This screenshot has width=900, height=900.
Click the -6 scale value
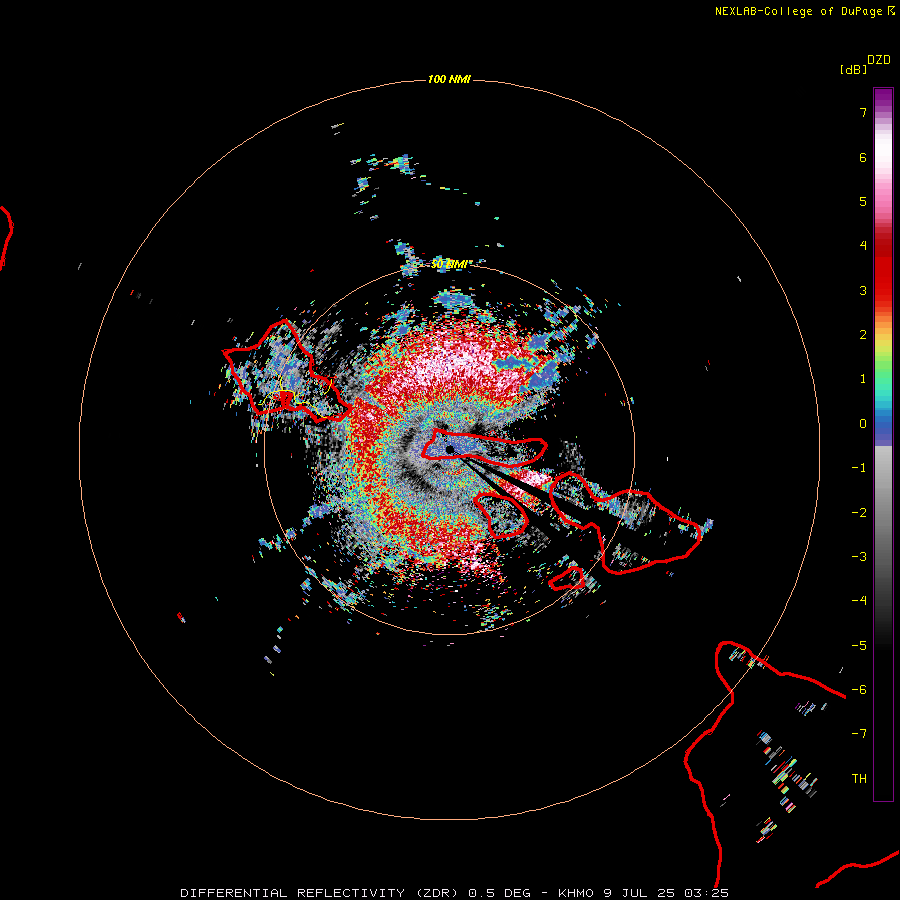[x=859, y=690]
